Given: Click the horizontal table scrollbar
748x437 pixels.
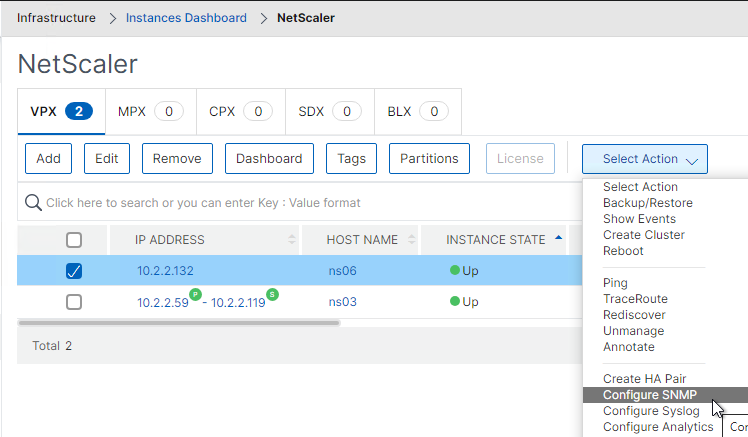Looking at the screenshot, I should tap(179, 323).
